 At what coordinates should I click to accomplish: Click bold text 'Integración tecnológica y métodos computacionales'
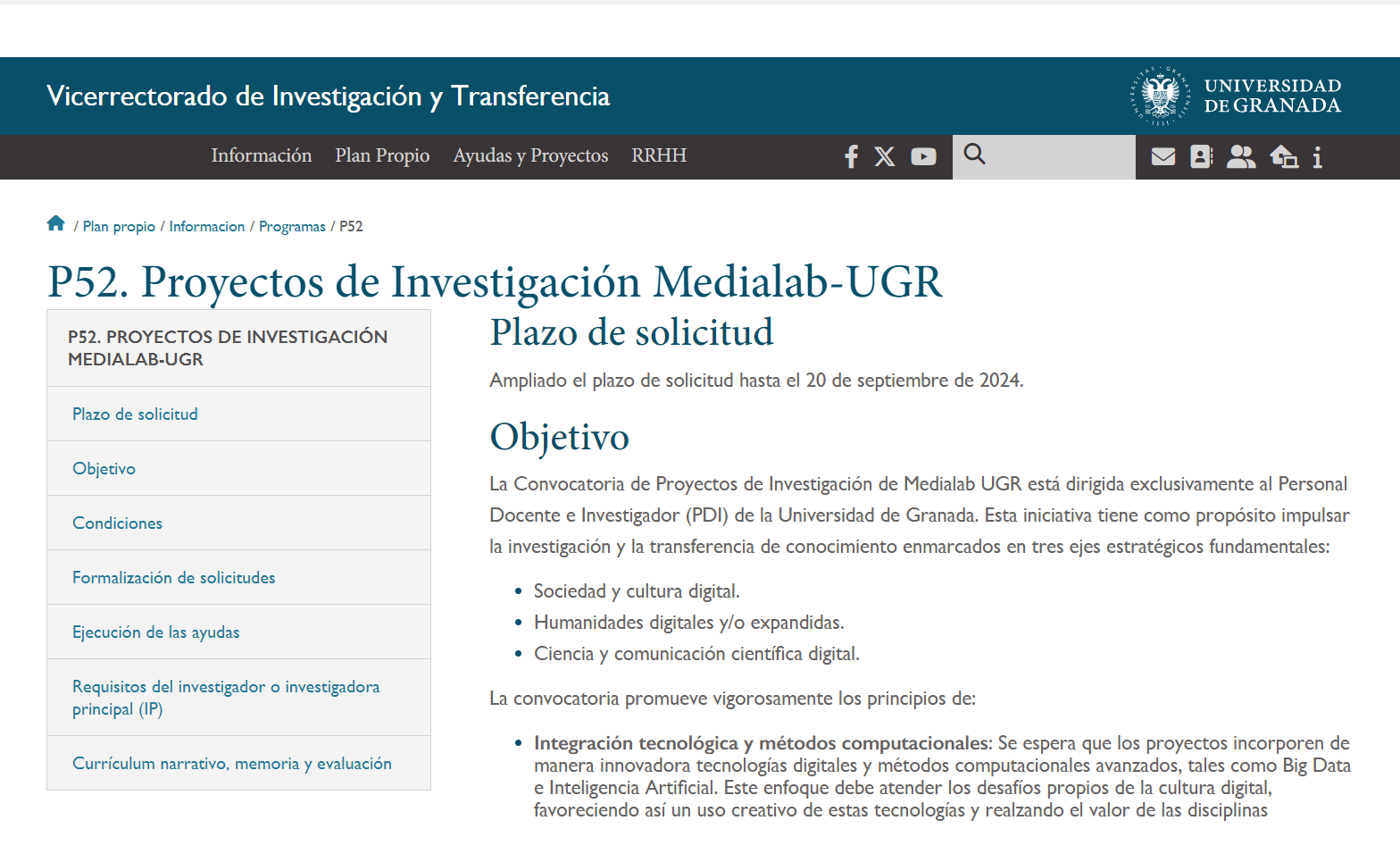(762, 743)
